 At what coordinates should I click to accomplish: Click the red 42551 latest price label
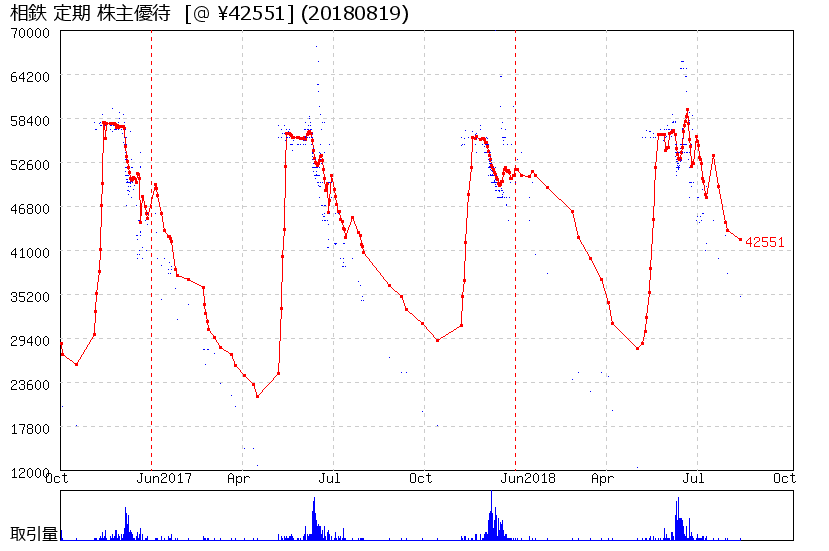tap(764, 242)
